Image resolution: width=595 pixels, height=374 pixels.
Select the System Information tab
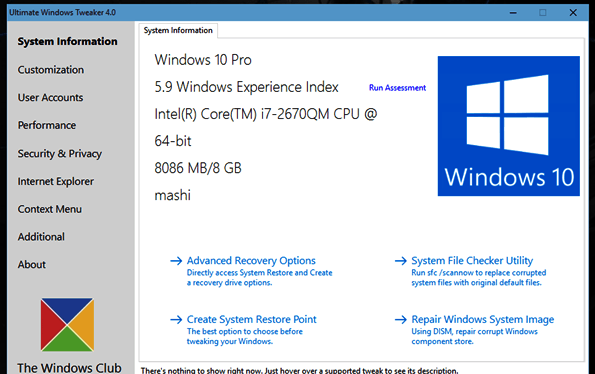tap(178, 30)
